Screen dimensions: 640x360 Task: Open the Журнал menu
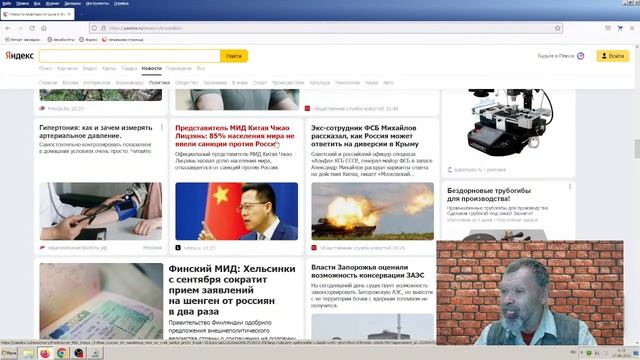(x=52, y=3)
